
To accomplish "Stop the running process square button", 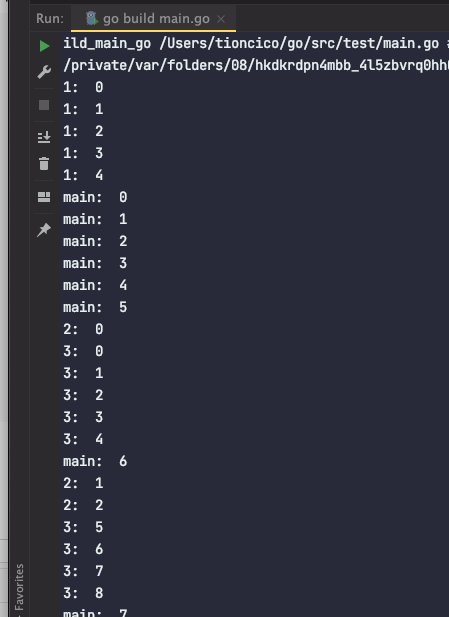I will [x=44, y=105].
